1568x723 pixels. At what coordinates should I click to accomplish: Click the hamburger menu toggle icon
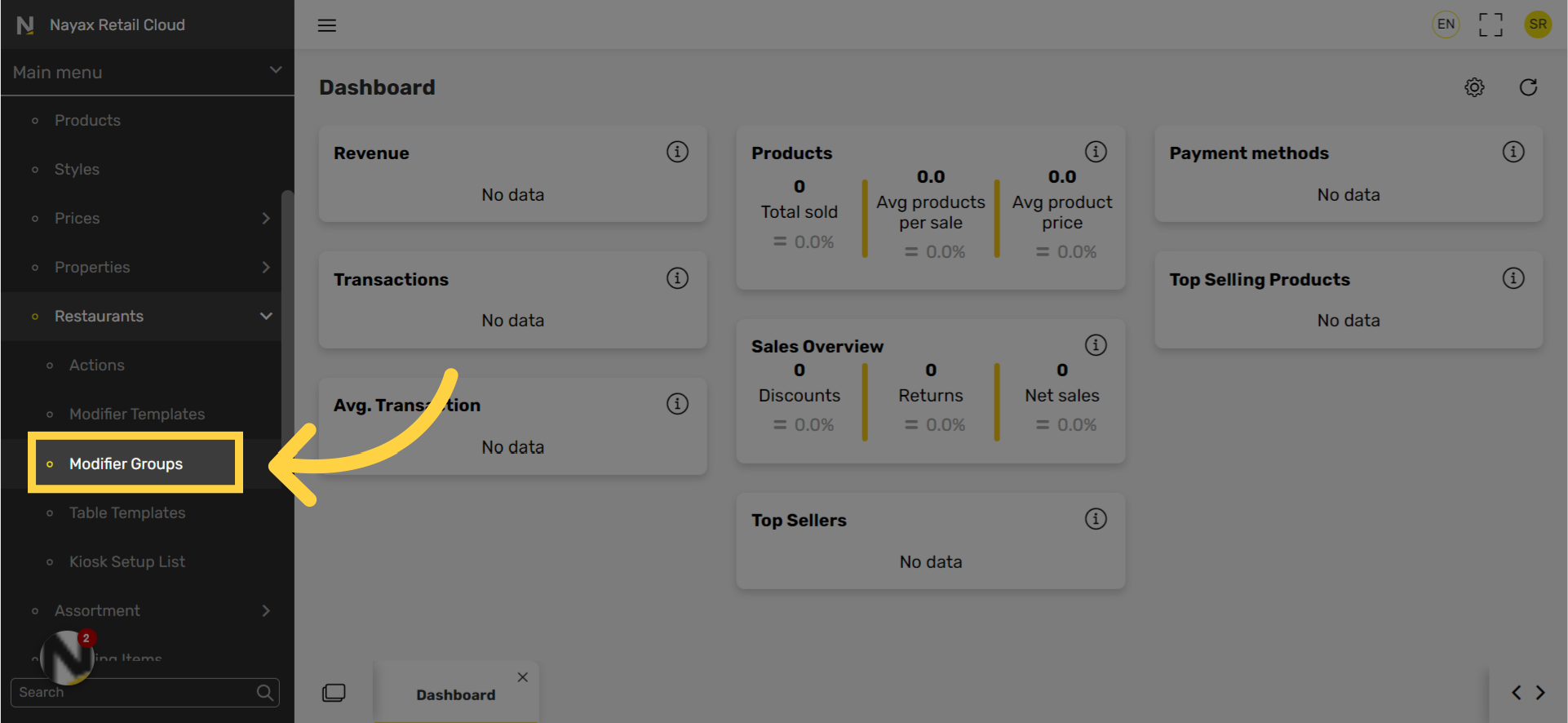[327, 25]
